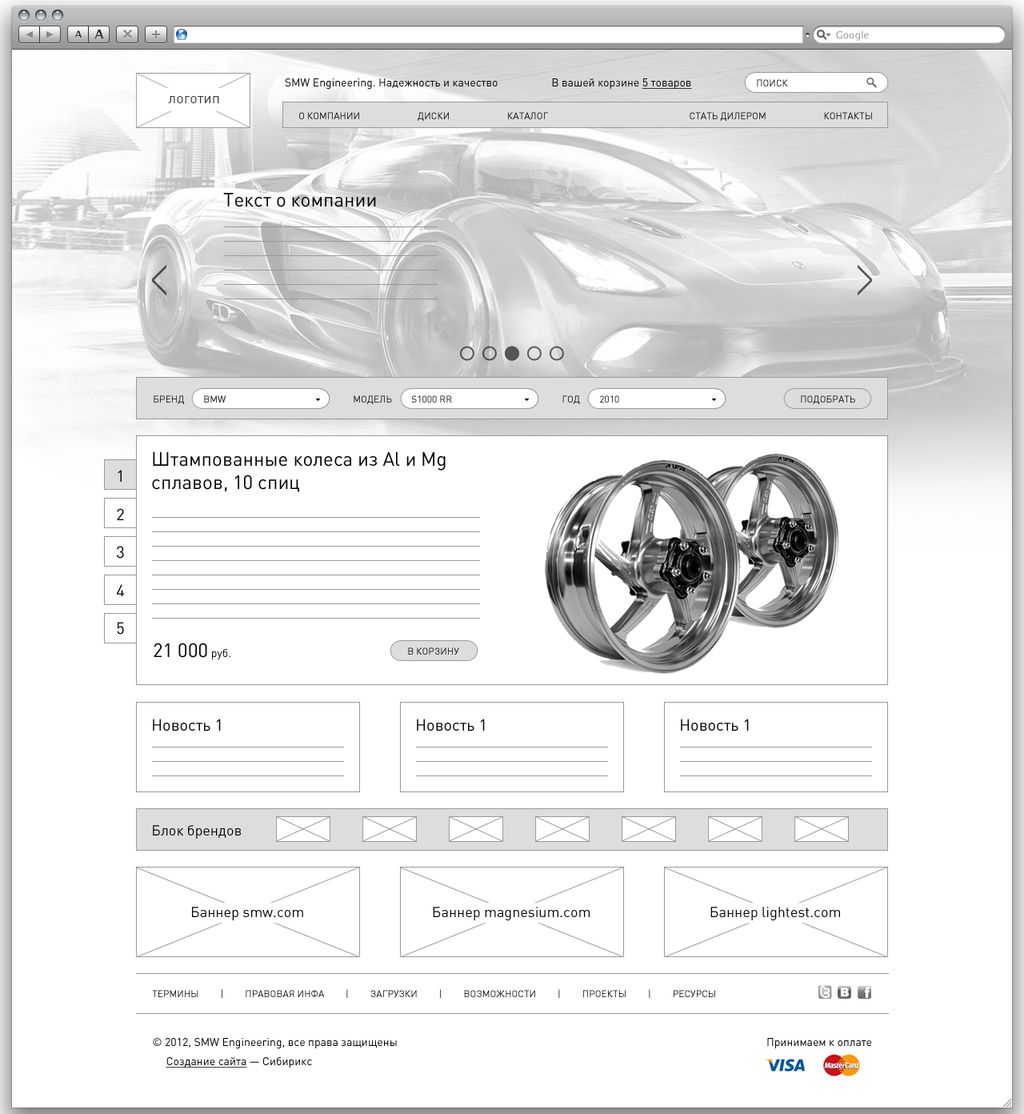The width and height of the screenshot is (1024, 1114).
Task: Click the heading Текст о компании
Action: [300, 200]
